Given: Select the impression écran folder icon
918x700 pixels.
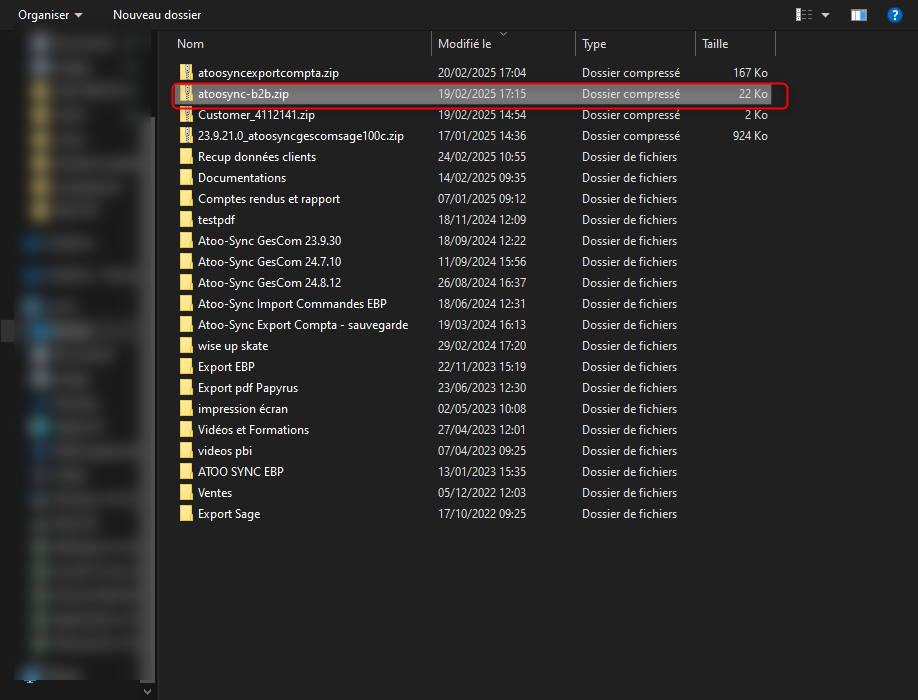Looking at the screenshot, I should coord(186,409).
